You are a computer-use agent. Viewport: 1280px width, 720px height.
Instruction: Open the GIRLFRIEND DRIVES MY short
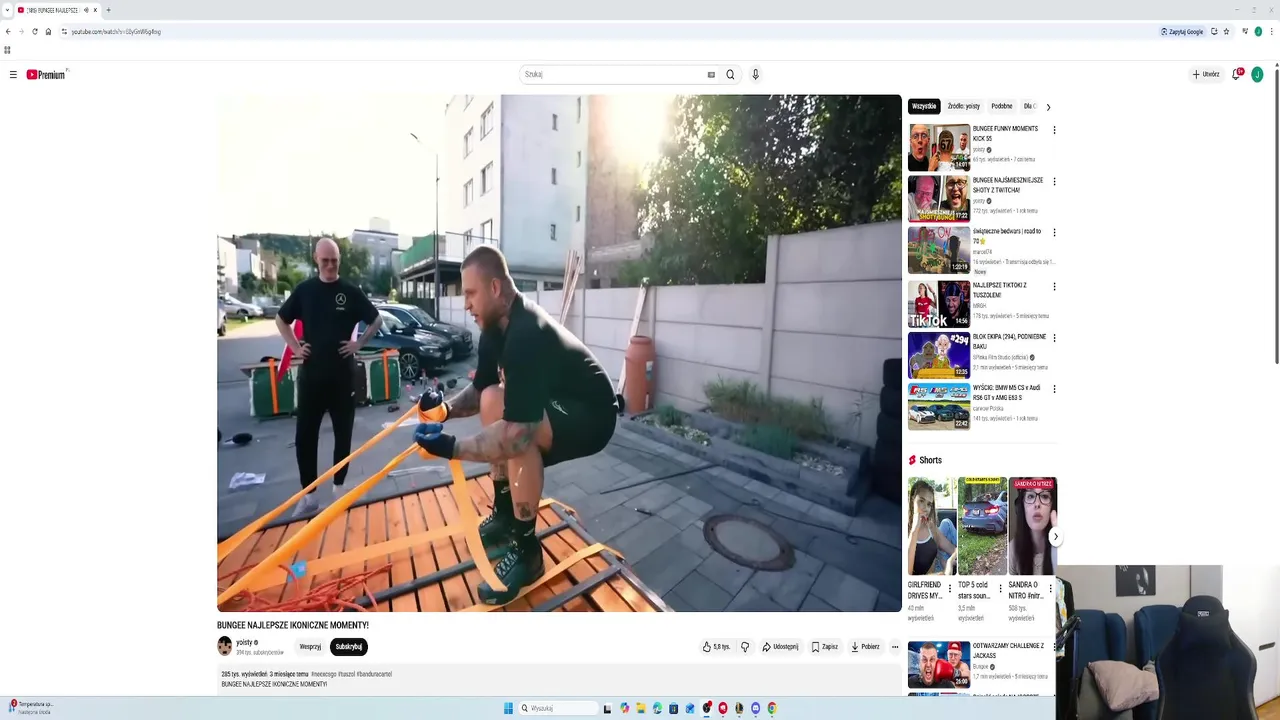point(931,526)
